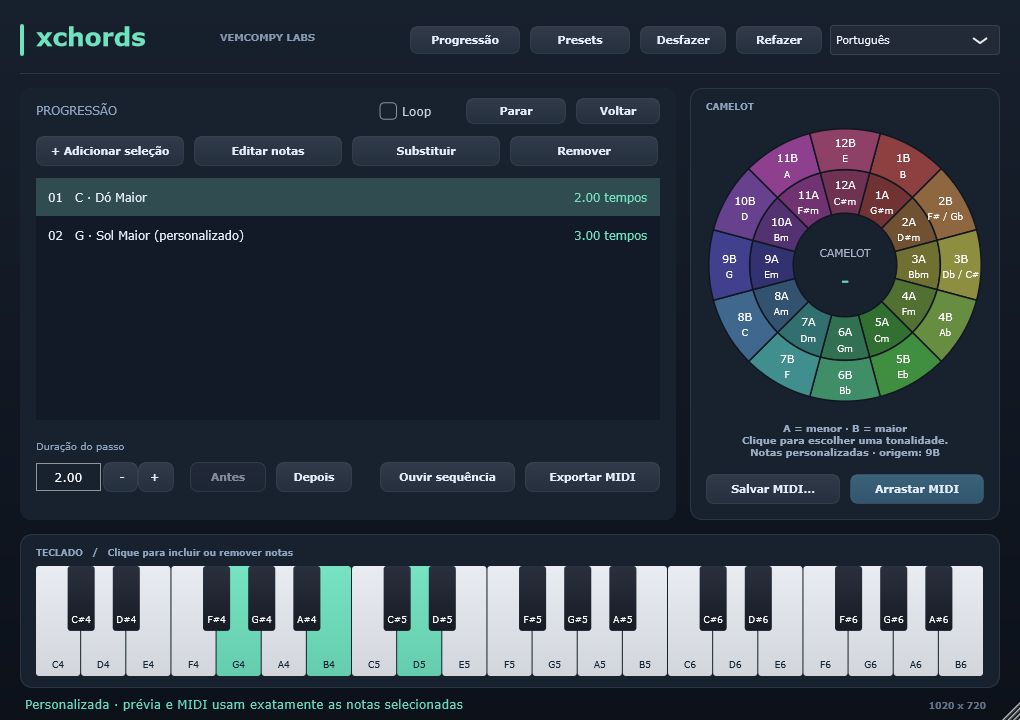Click the xchords logo title
The width and height of the screenshot is (1020, 720).
point(90,38)
